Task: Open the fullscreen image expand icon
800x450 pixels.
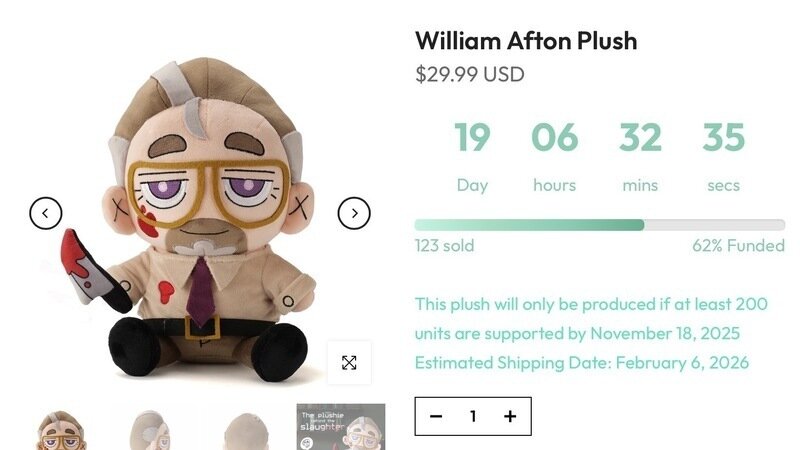Action: 349,362
